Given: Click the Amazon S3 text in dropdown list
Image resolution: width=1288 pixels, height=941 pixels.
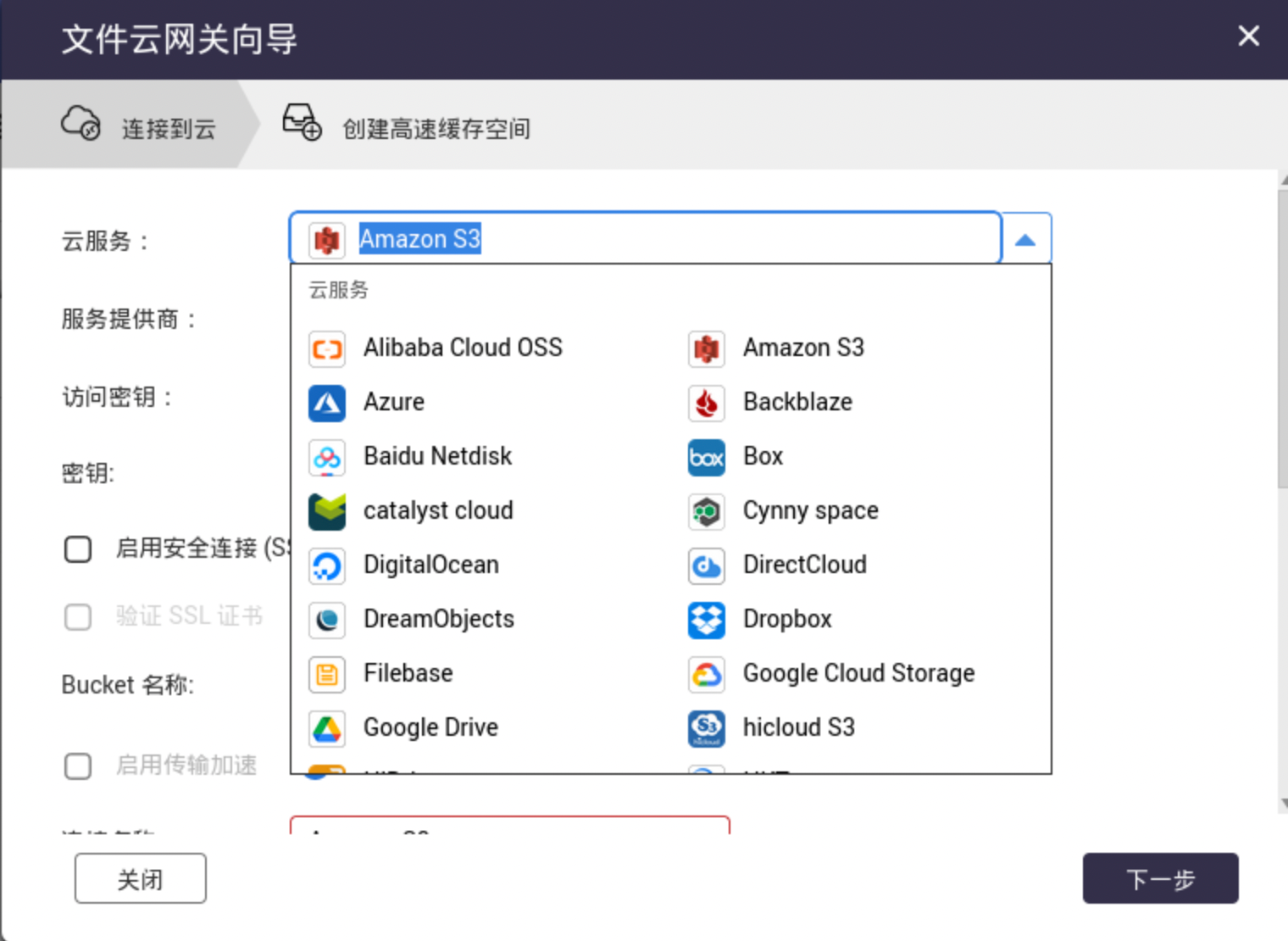Looking at the screenshot, I should pos(803,348).
